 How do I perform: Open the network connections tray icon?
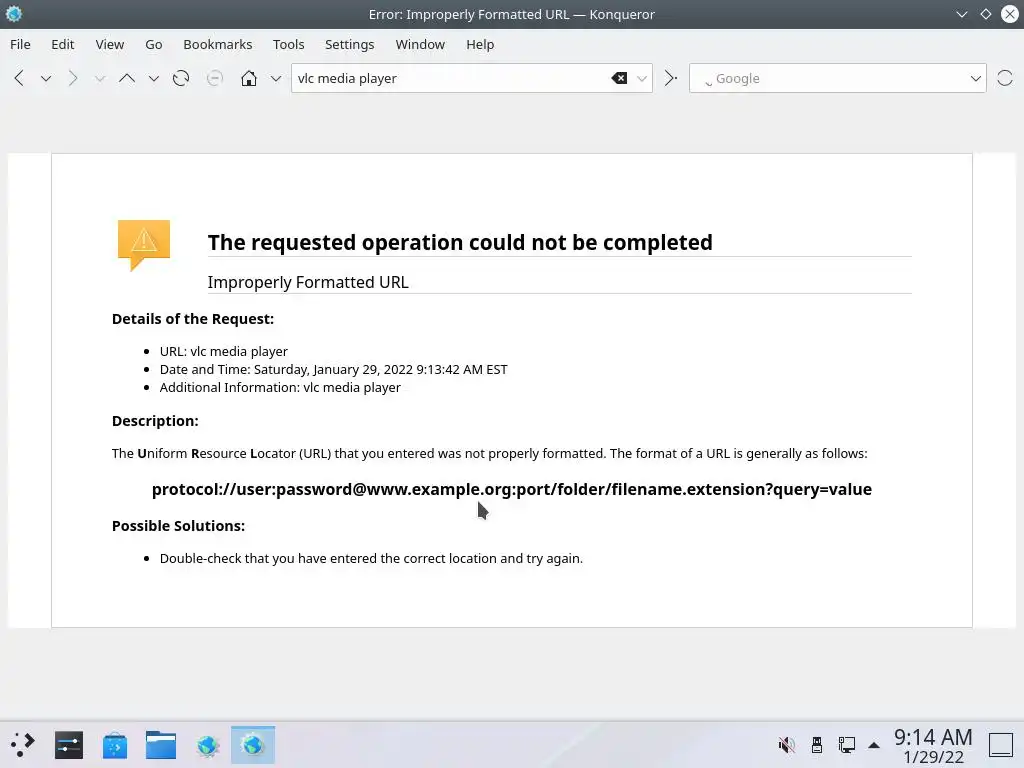click(x=846, y=745)
